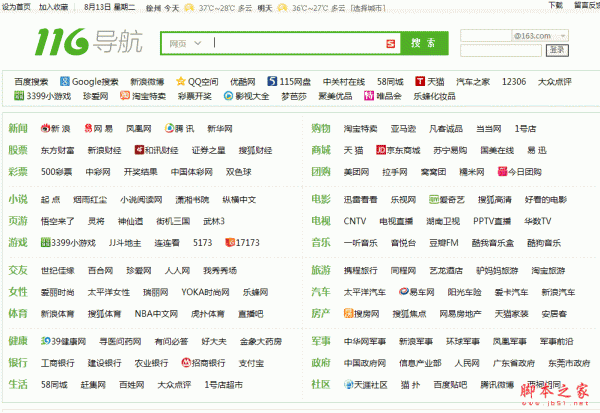The height and width of the screenshot is (413, 600).
Task: Open the 军事 category
Action: click(321, 341)
